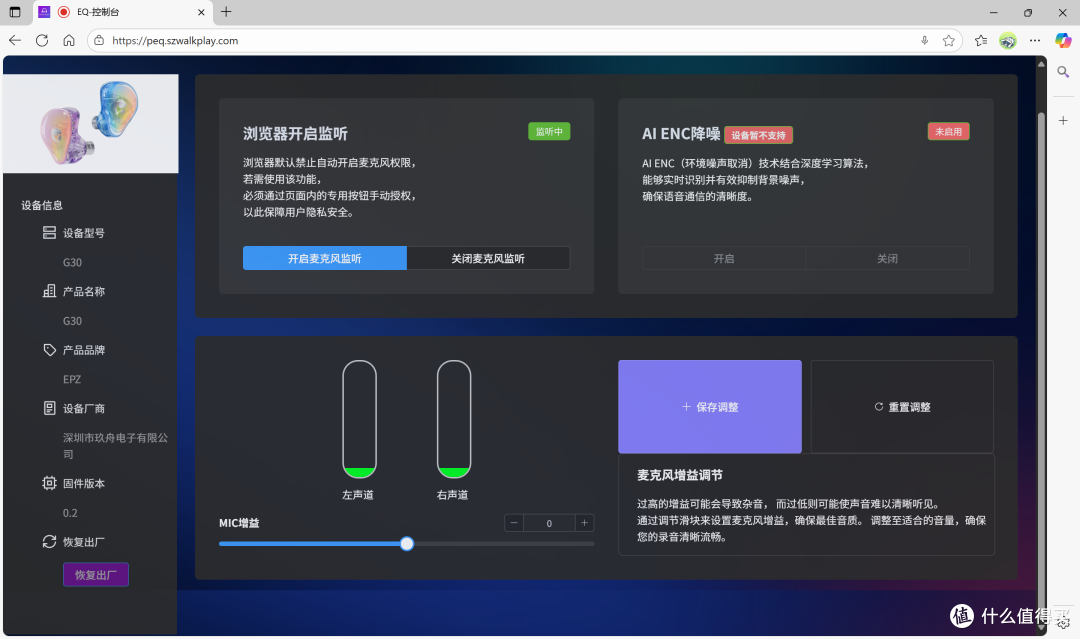Open the favorites list icon
Screen dimensions: 1080x639
981,41
